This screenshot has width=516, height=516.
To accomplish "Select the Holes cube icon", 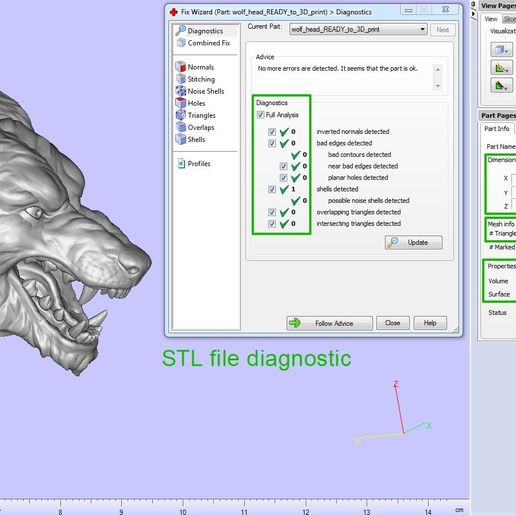I will (x=181, y=103).
